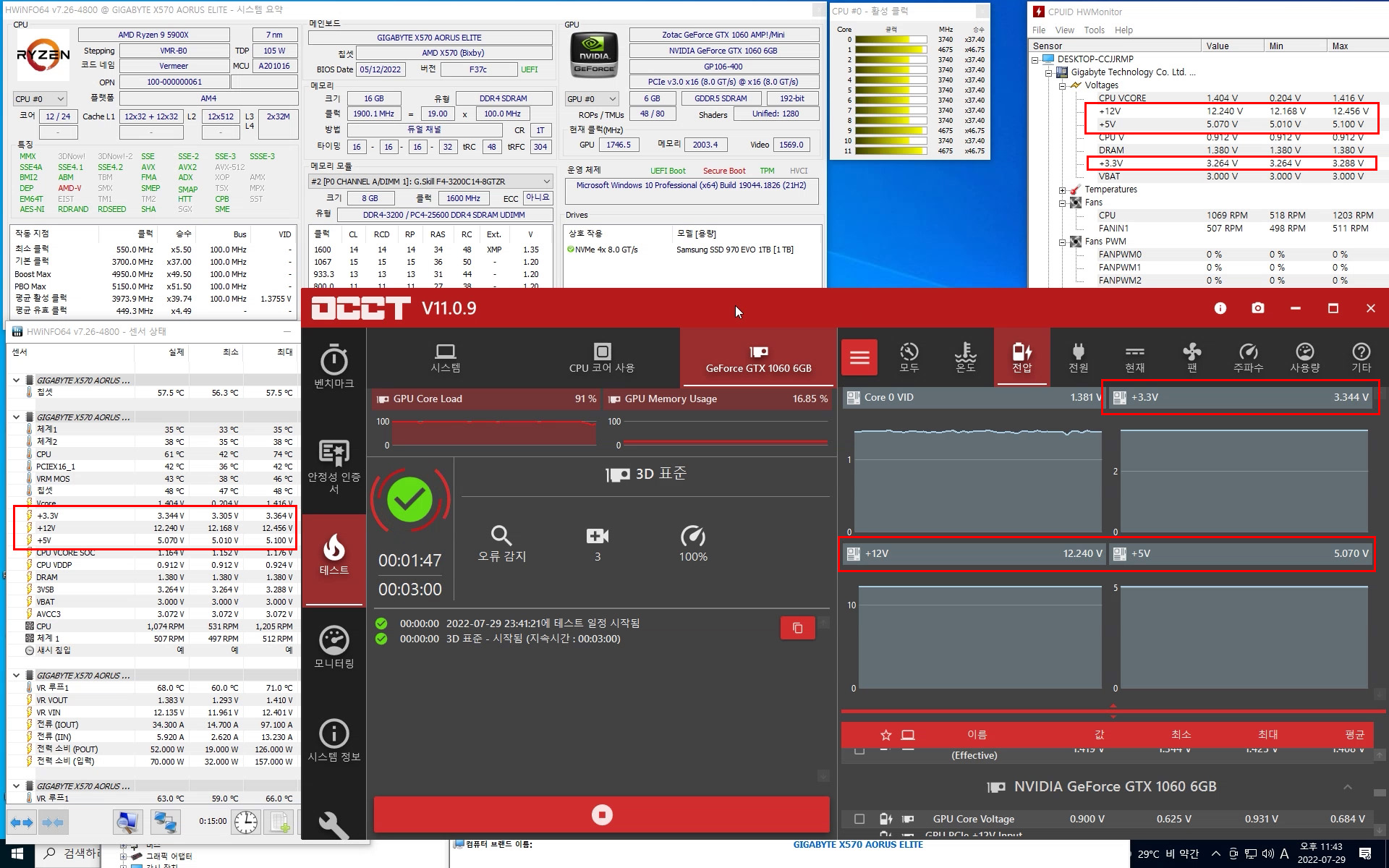
Task: Select the temperature sensor filter icon
Action: click(965, 357)
